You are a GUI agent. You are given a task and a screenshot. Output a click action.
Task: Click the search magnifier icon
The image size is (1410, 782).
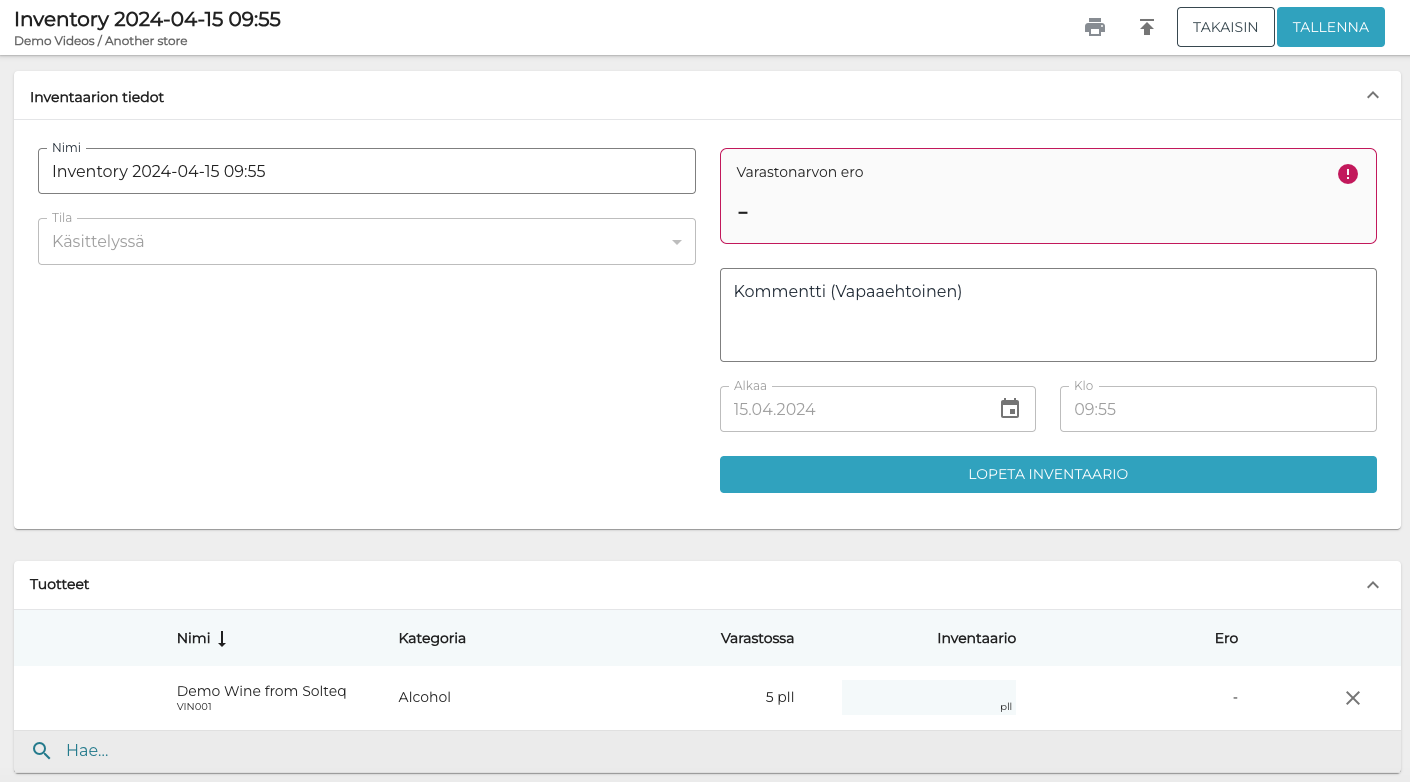[x=42, y=750]
